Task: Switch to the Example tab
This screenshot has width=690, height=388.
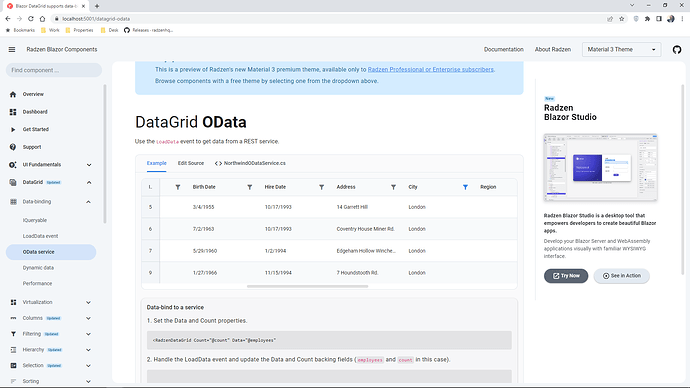Action: click(157, 163)
